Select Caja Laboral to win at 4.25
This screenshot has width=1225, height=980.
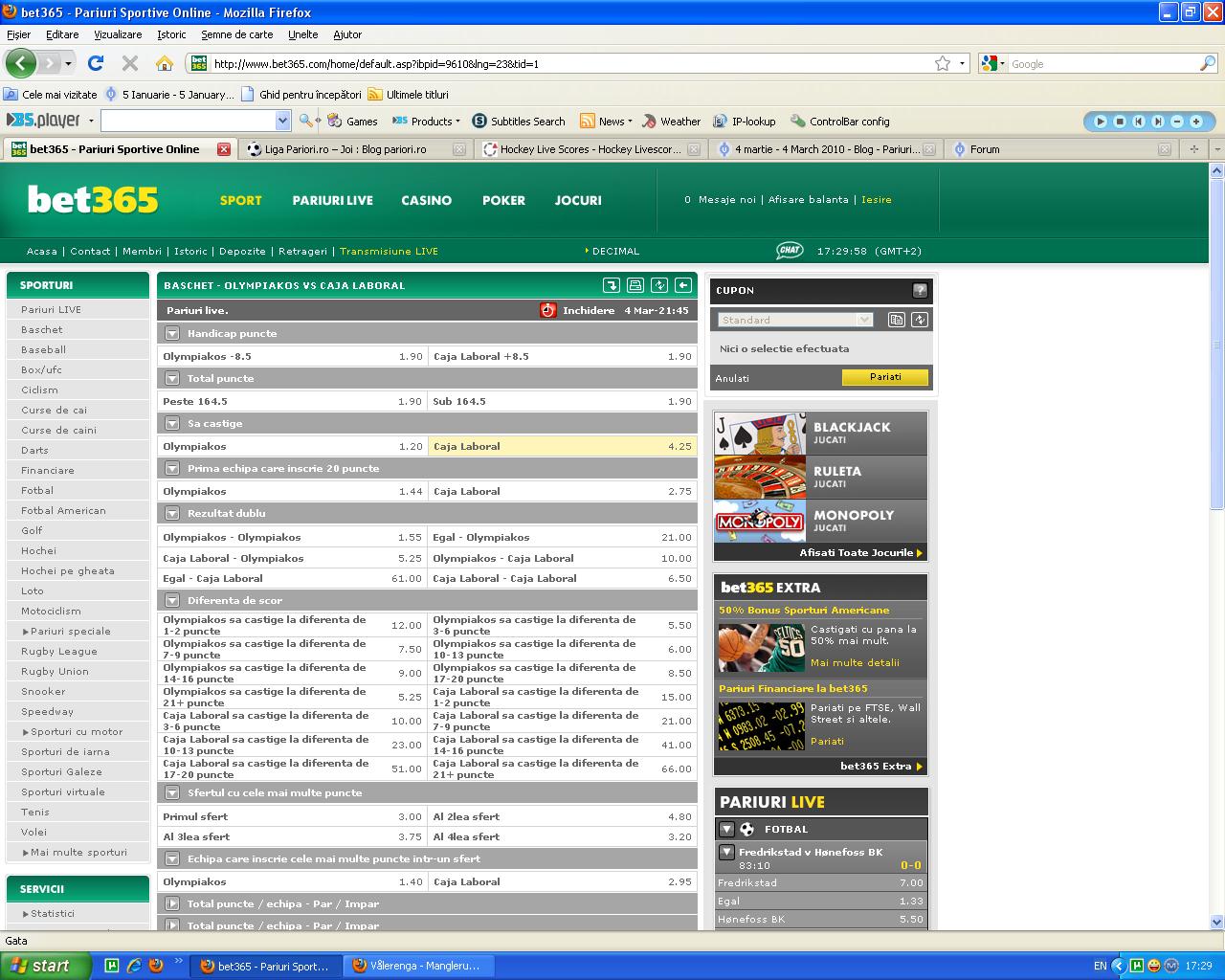(563, 446)
